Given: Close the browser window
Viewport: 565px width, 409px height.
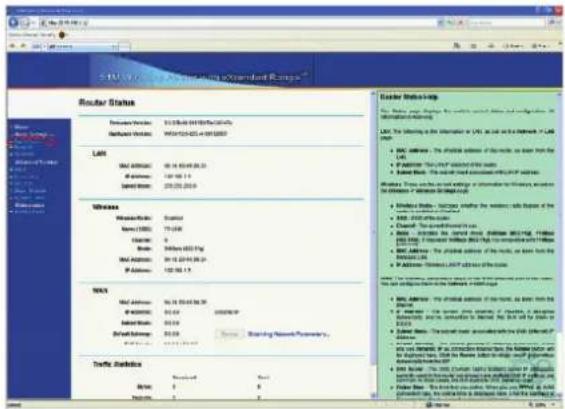Looking at the screenshot, I should tap(558, 10).
